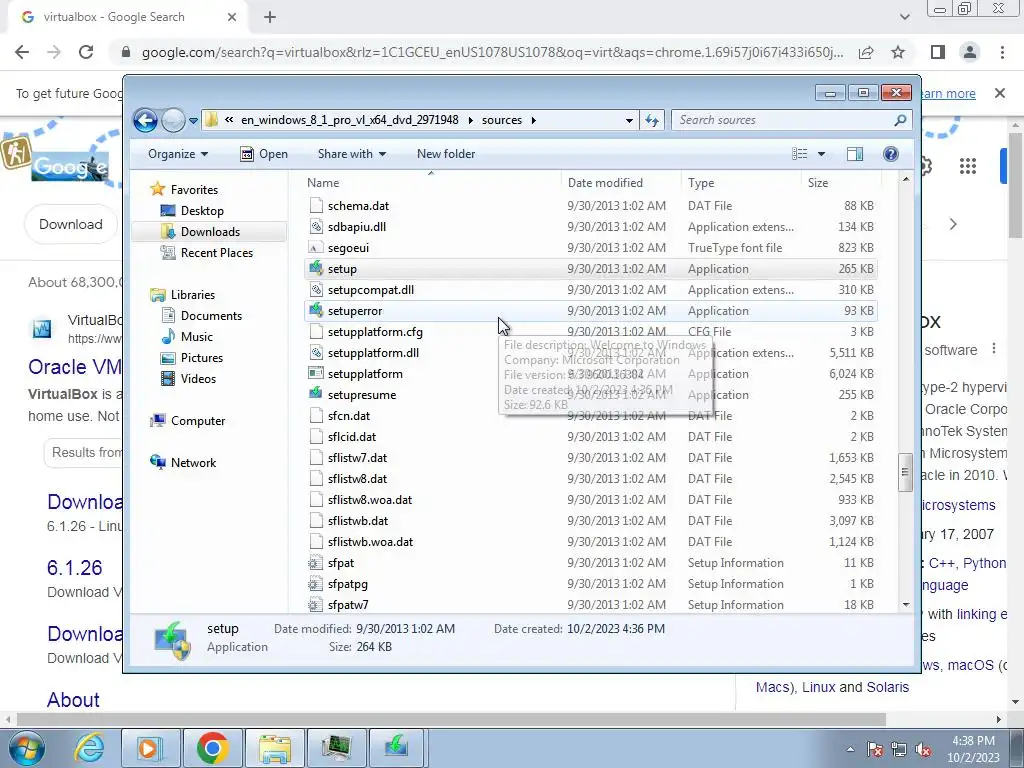Click the Open toolbar button

click(264, 154)
